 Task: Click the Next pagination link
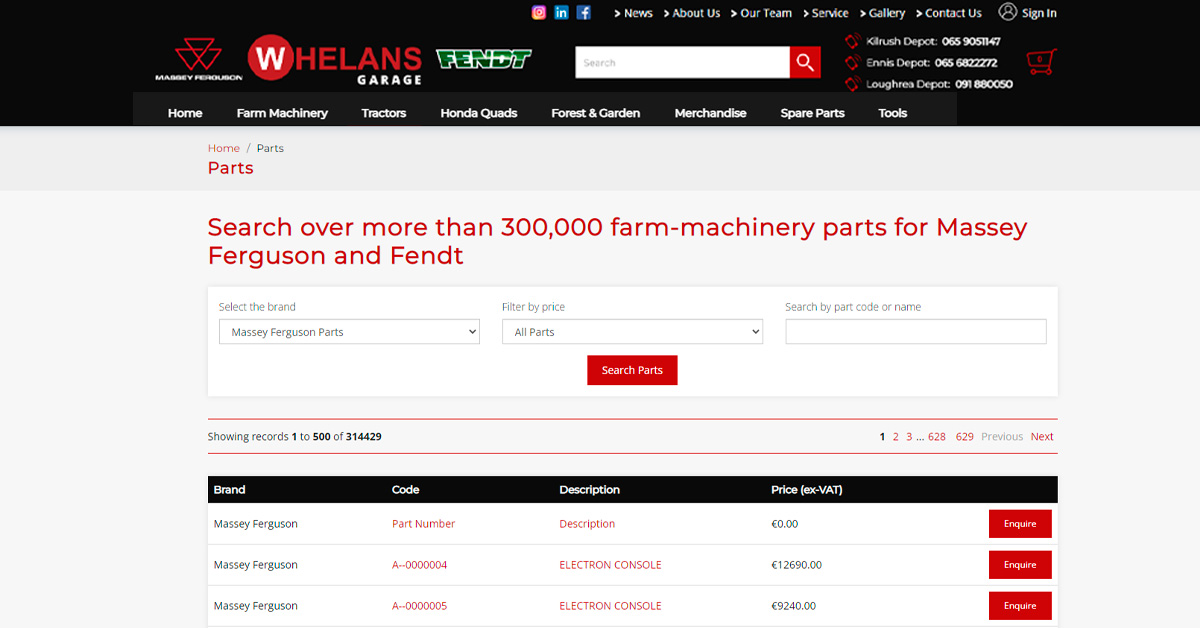pos(1042,437)
